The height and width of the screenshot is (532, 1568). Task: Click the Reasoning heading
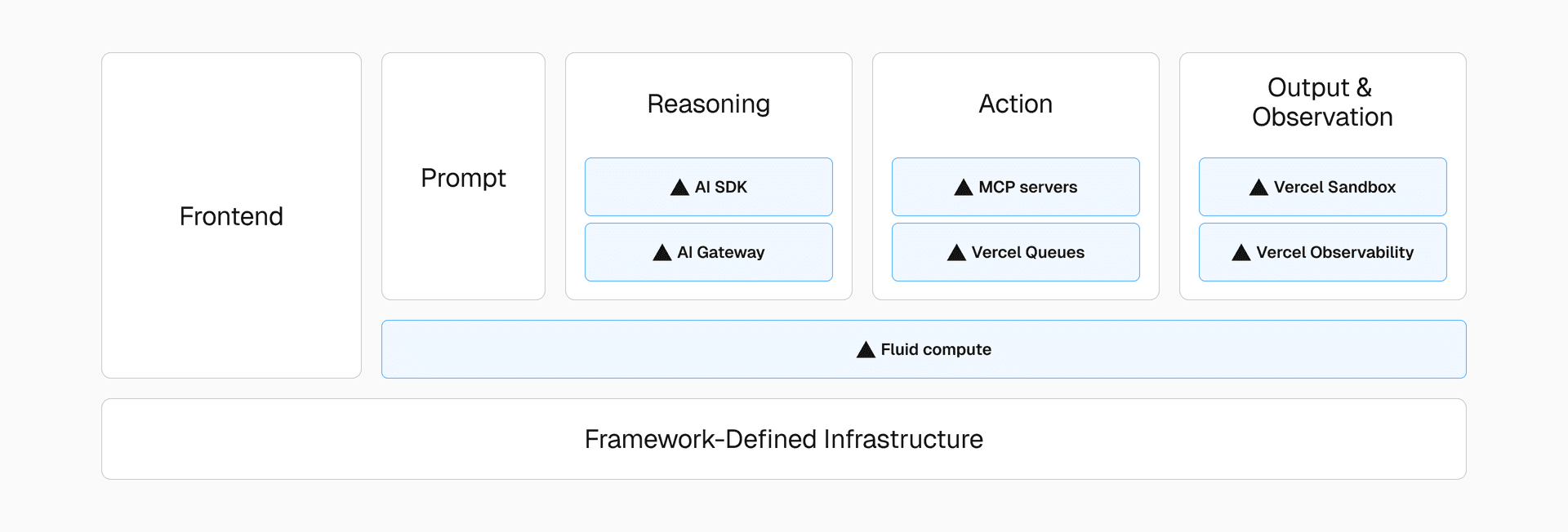point(708,104)
